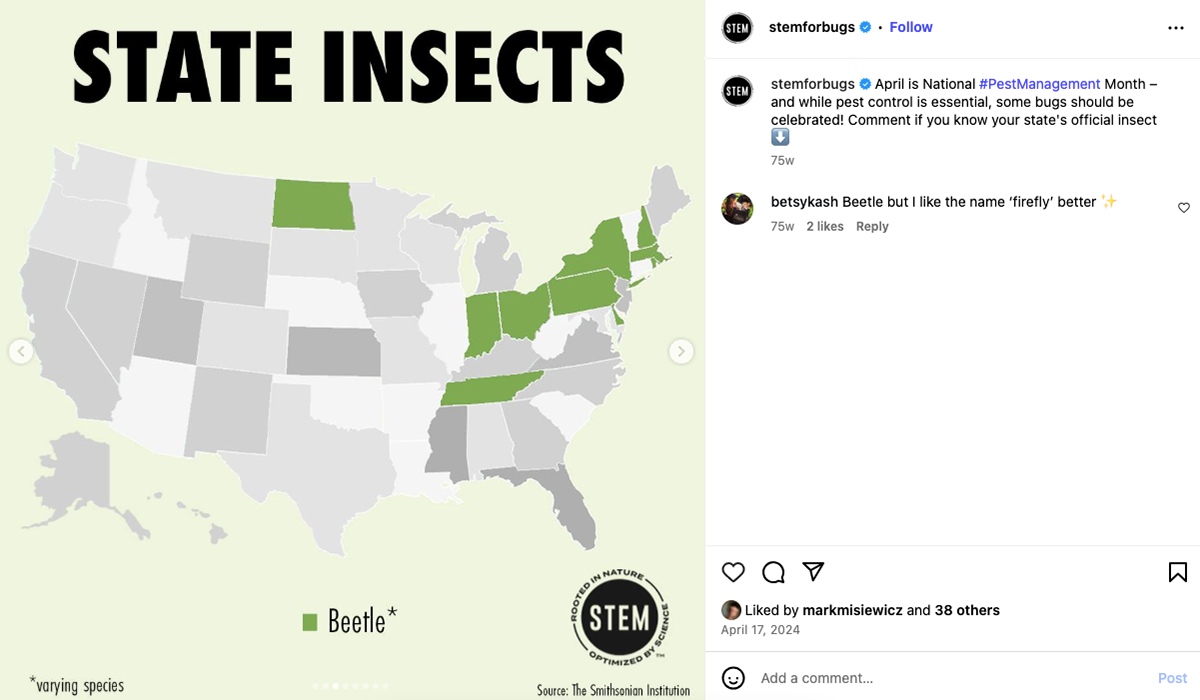1200x700 pixels.
Task: Click the green Beetle legend swatch
Action: click(310, 622)
